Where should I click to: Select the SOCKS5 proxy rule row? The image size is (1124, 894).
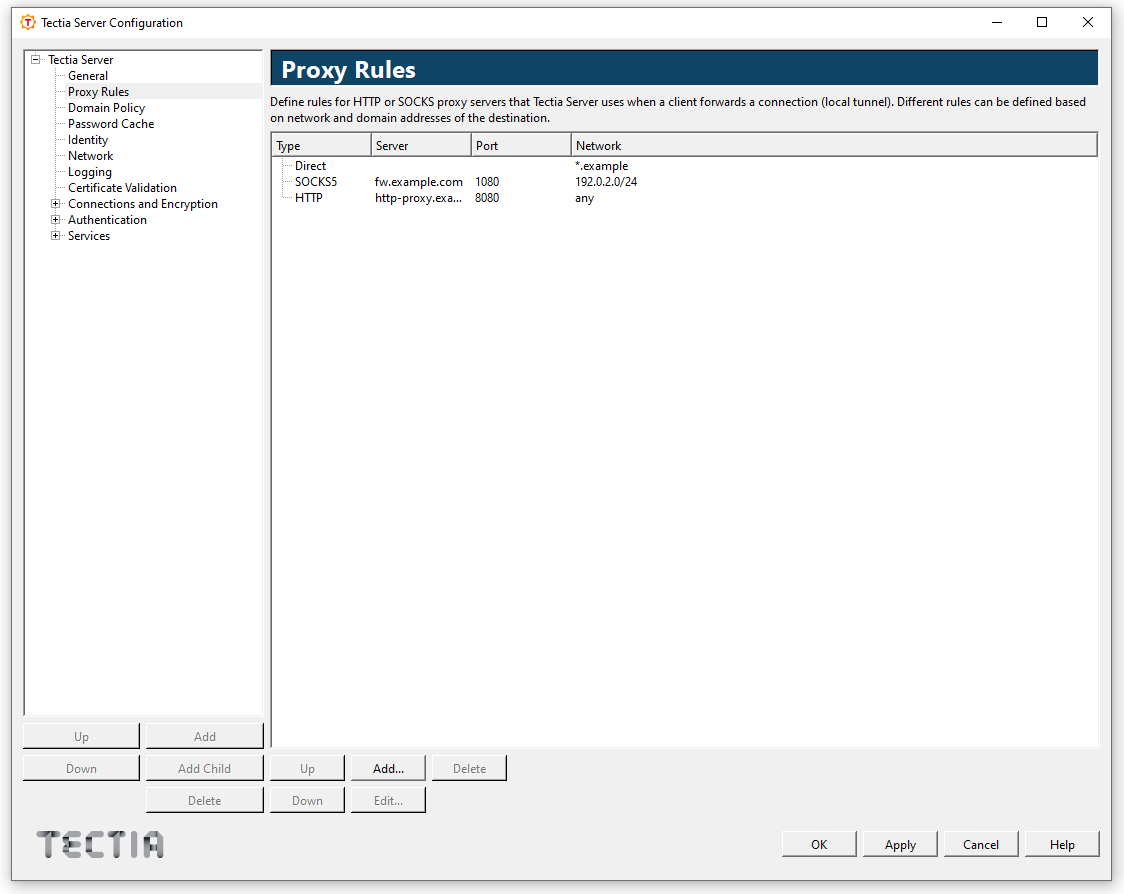coord(685,182)
